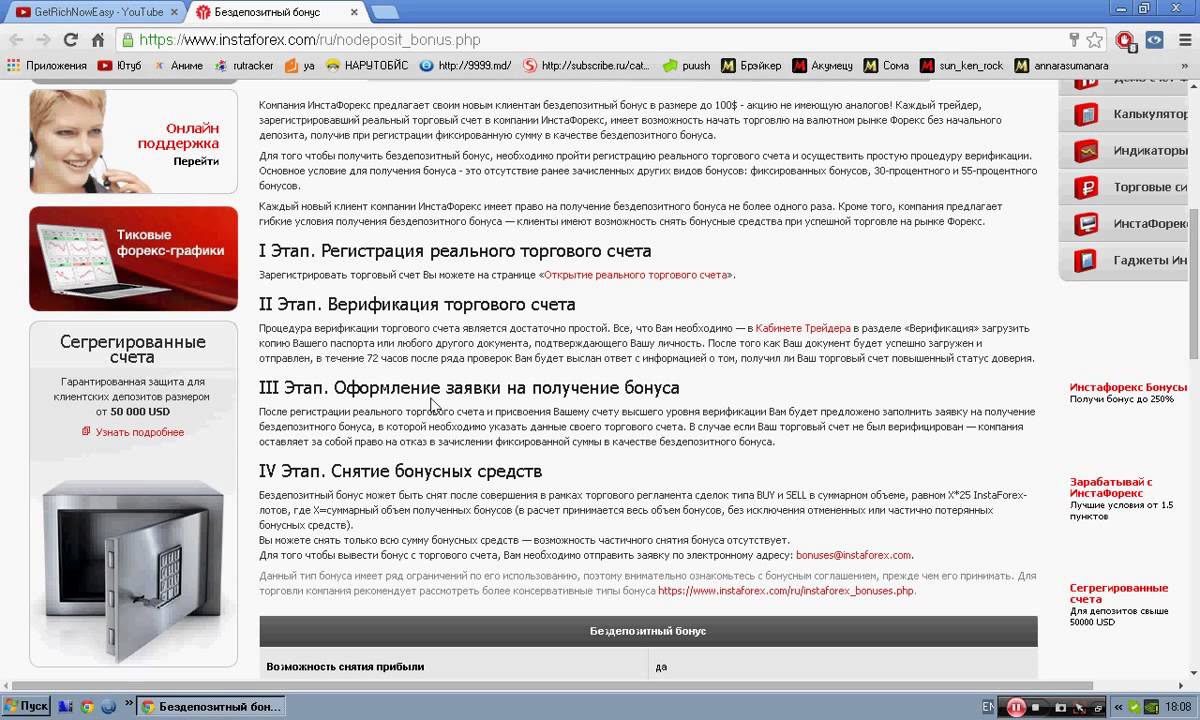Click the green checkmark tray icon
This screenshot has height=720, width=1200.
click(1134, 707)
